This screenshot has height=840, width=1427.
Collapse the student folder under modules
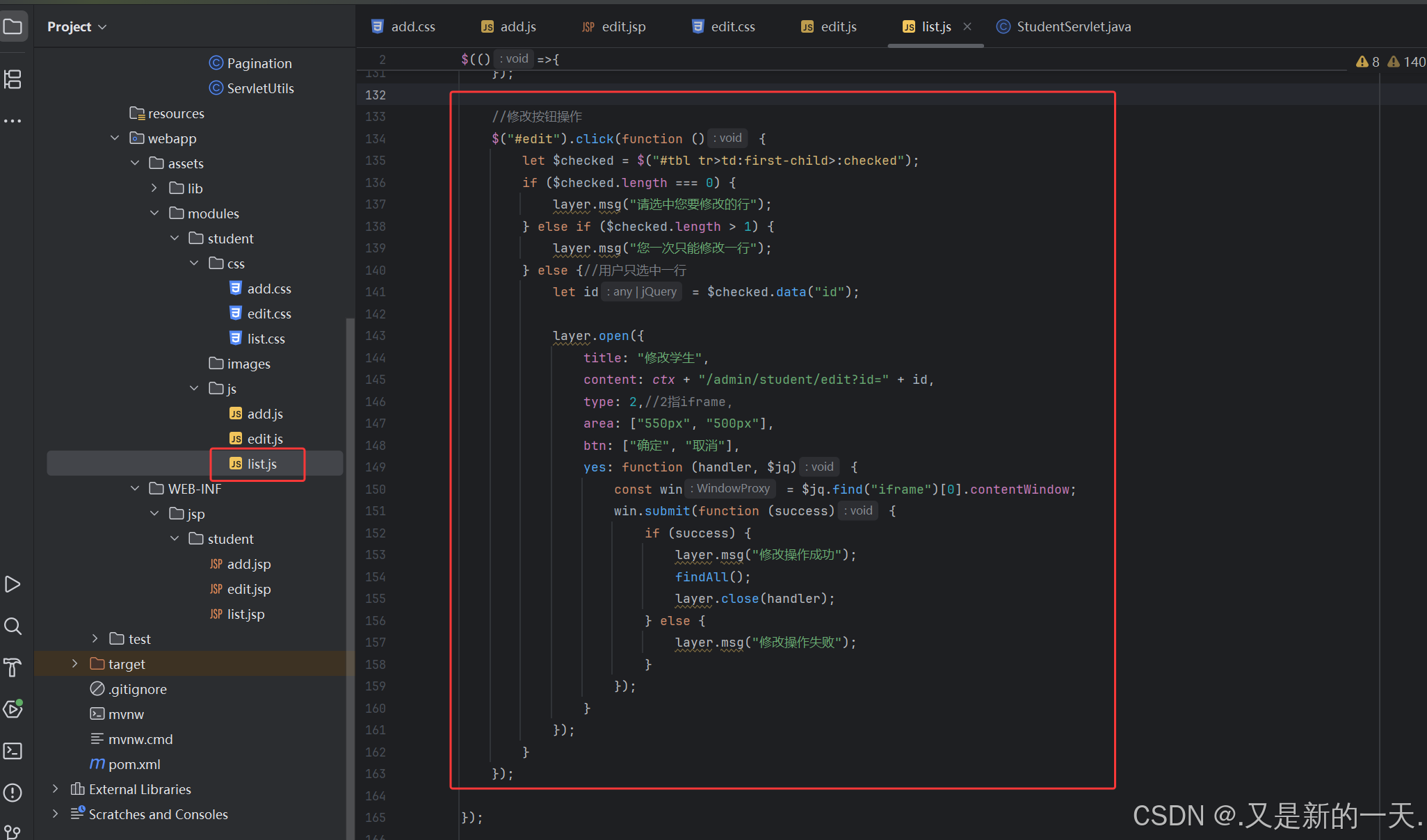tap(175, 239)
